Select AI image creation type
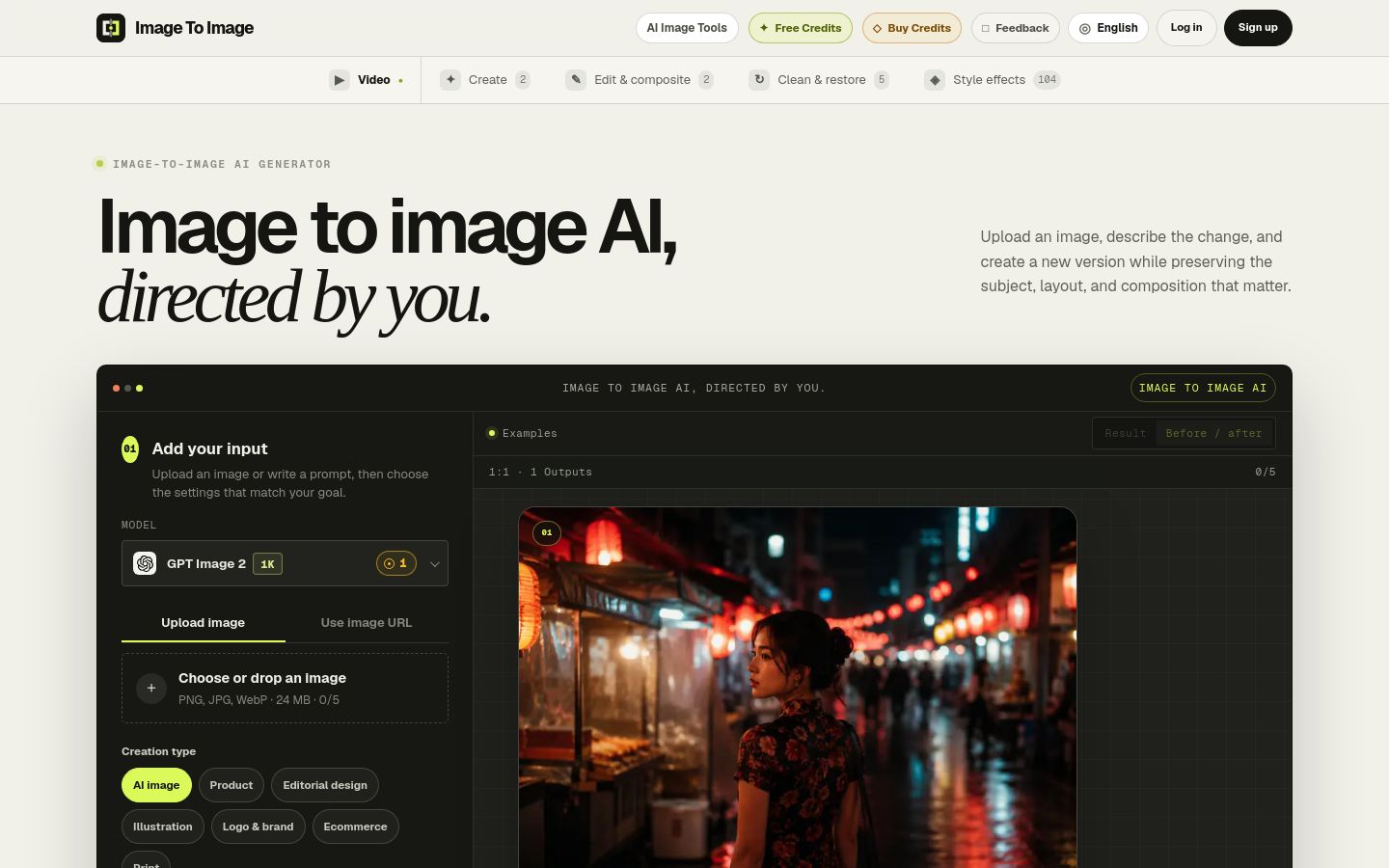Image resolution: width=1389 pixels, height=868 pixels. pyautogui.click(x=156, y=785)
